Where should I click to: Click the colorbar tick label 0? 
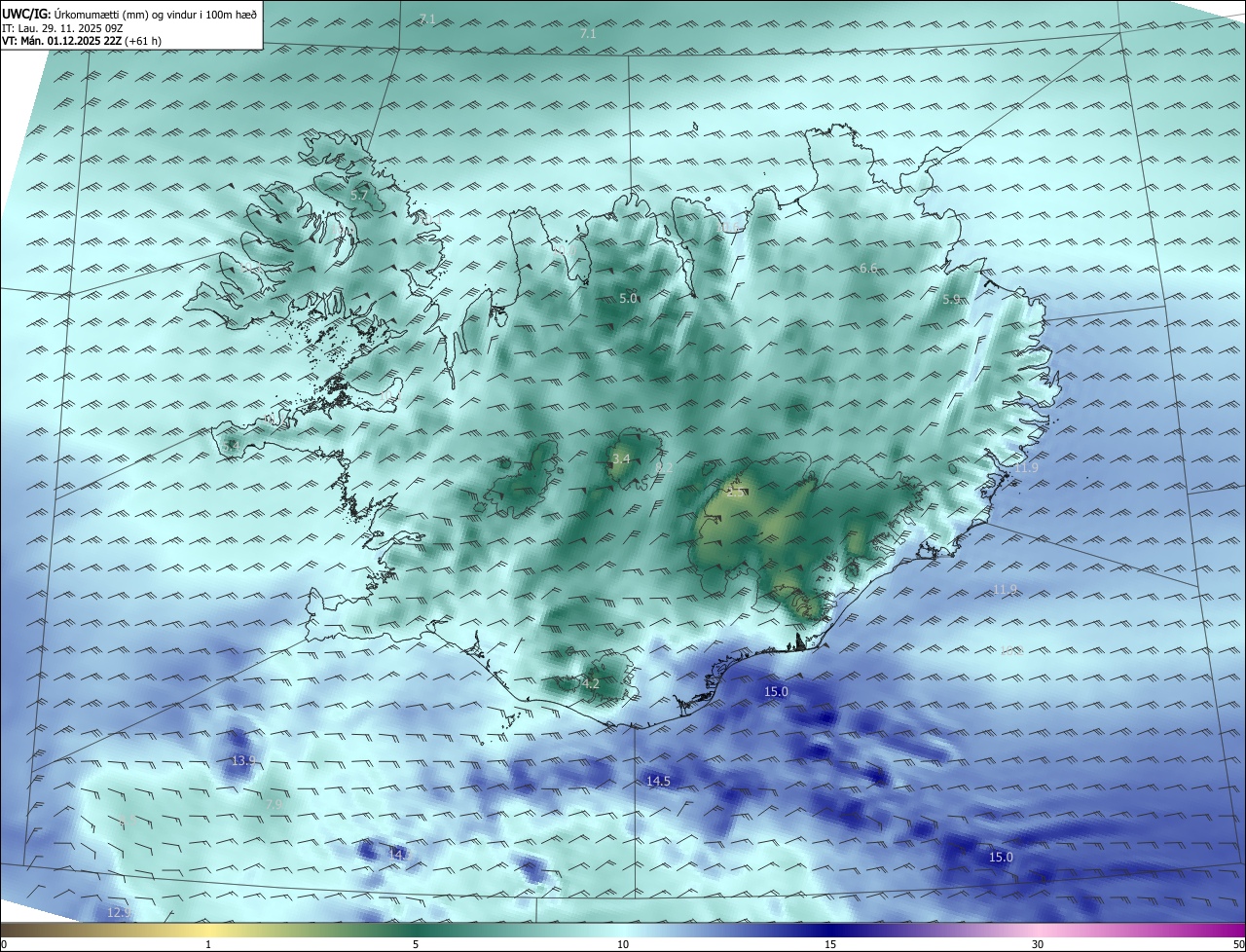[4, 944]
